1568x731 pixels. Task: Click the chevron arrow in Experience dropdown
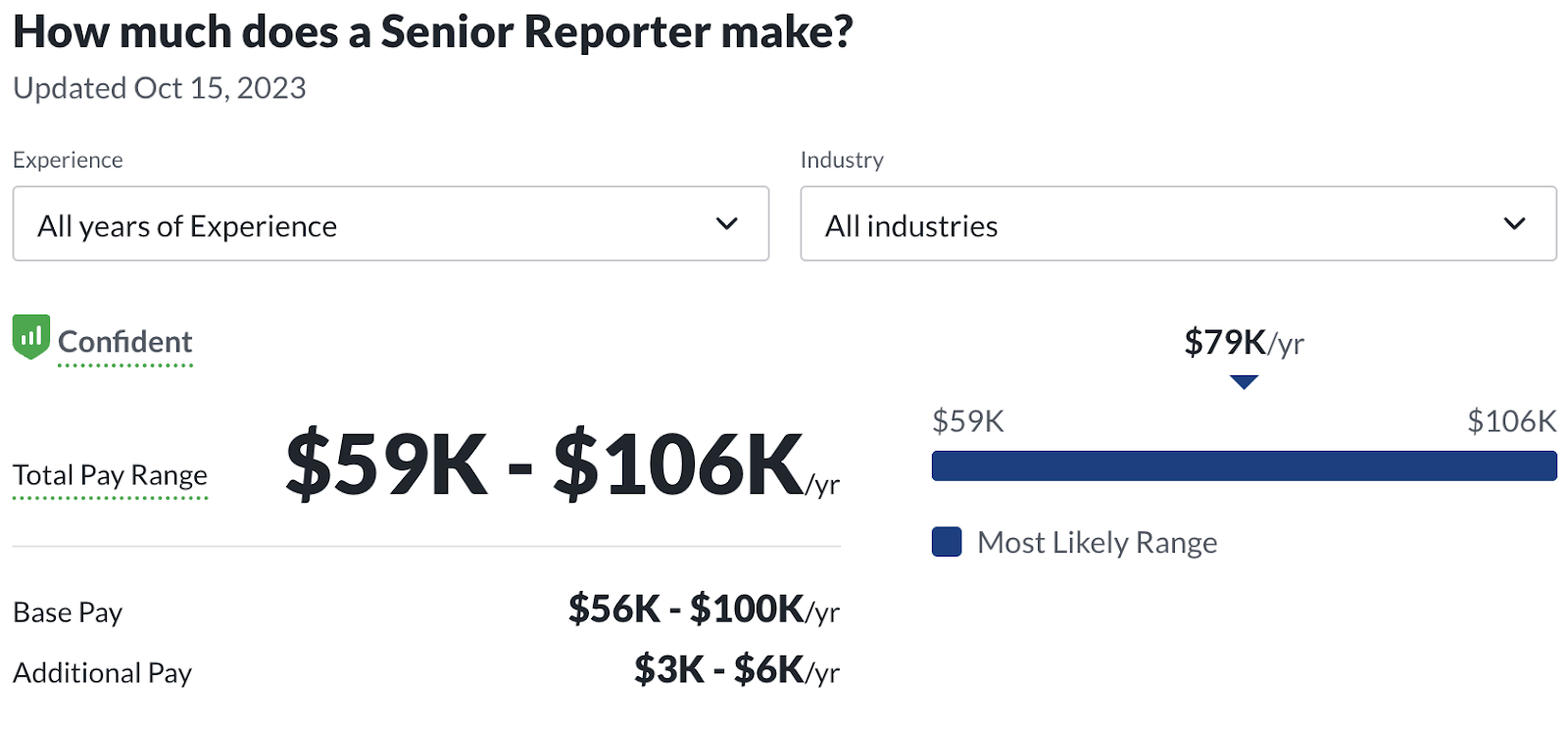pyautogui.click(x=726, y=224)
